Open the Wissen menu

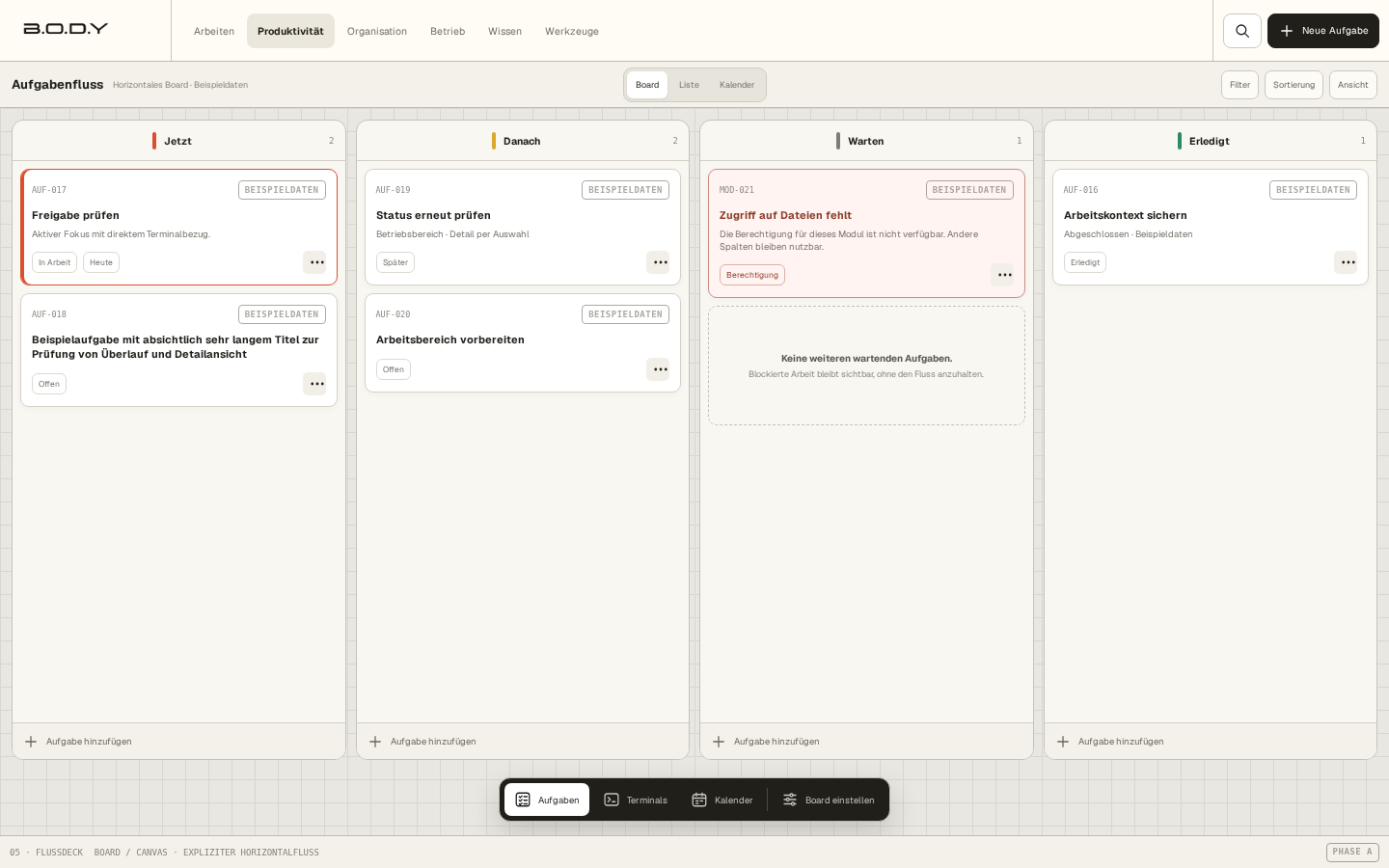(x=504, y=31)
